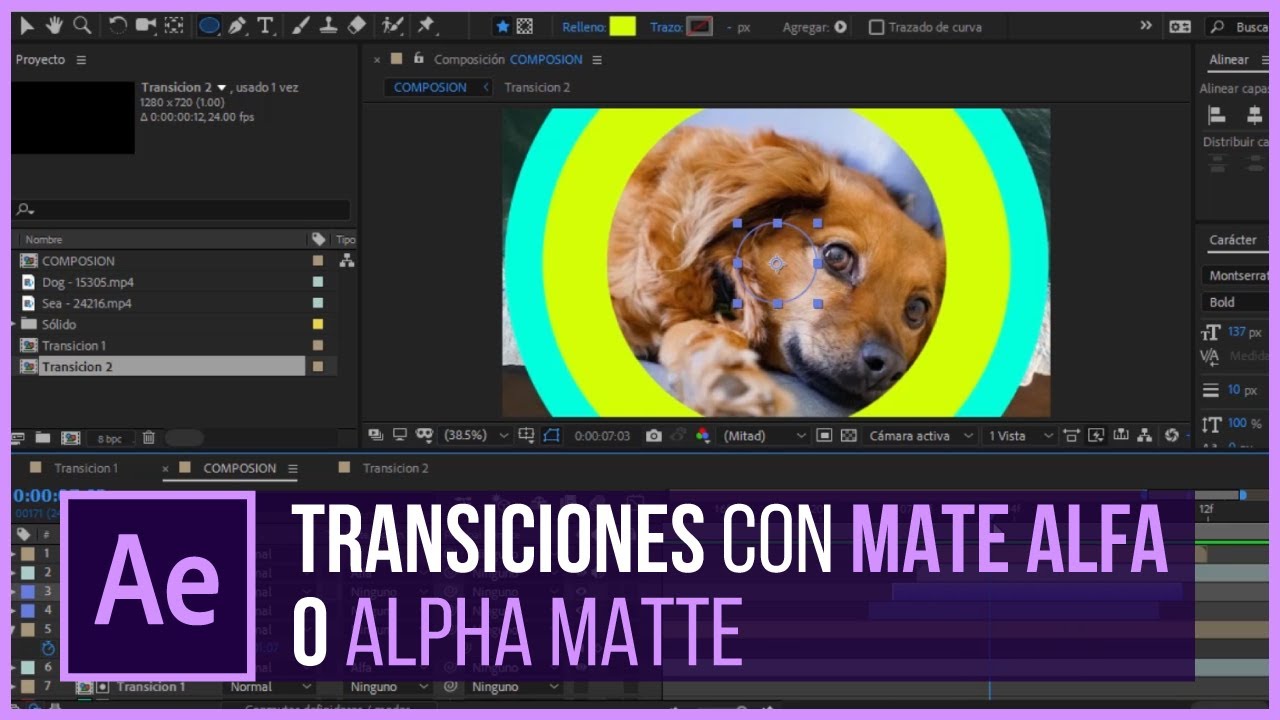Screen dimensions: 1280x720
Task: Open the Alinear panel tab
Action: pos(1228,60)
